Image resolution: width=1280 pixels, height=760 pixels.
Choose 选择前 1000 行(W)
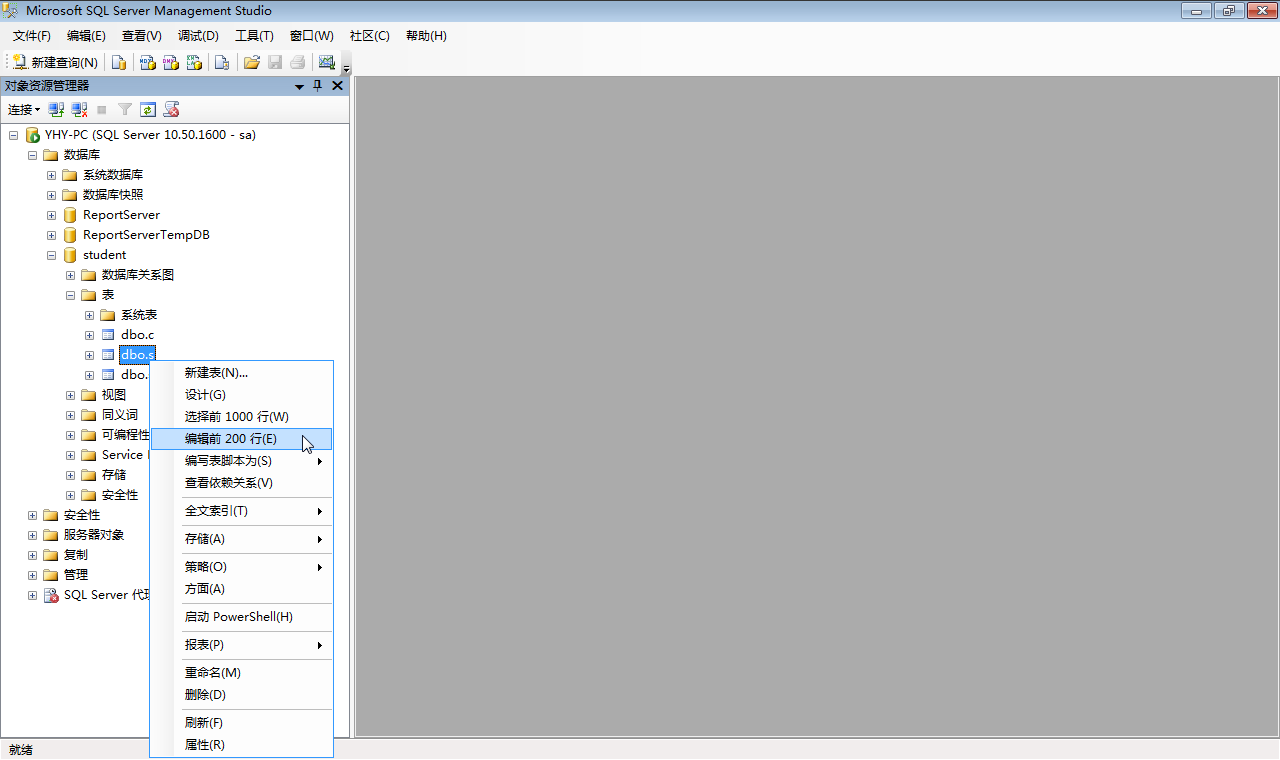[241, 417]
